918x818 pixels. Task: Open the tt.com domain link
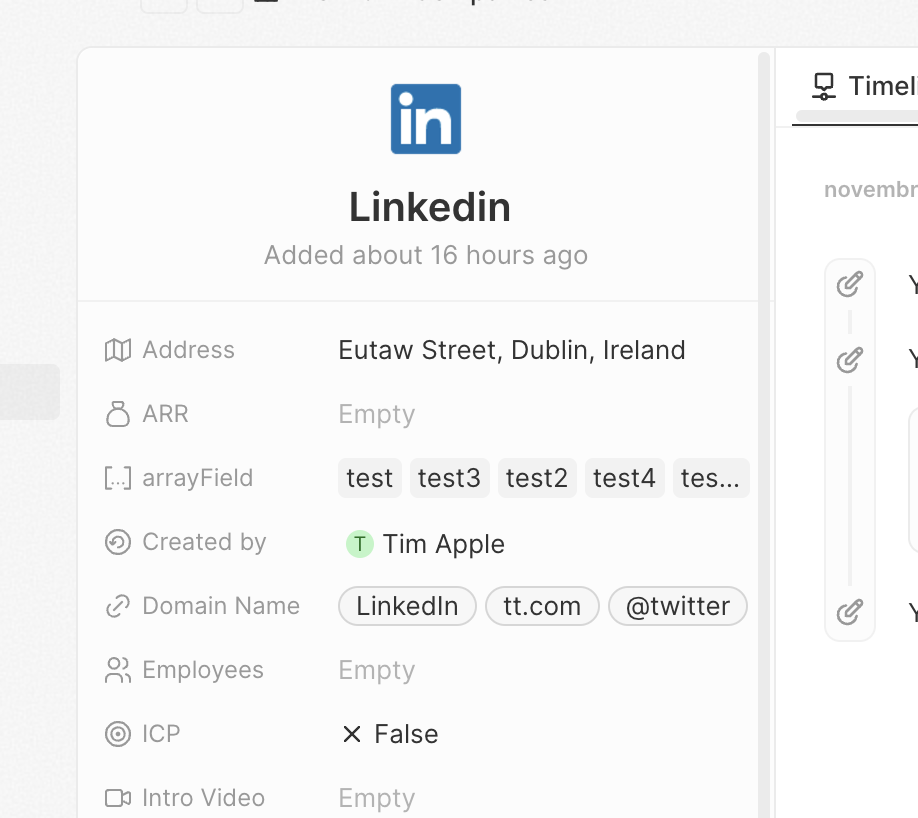coord(542,606)
